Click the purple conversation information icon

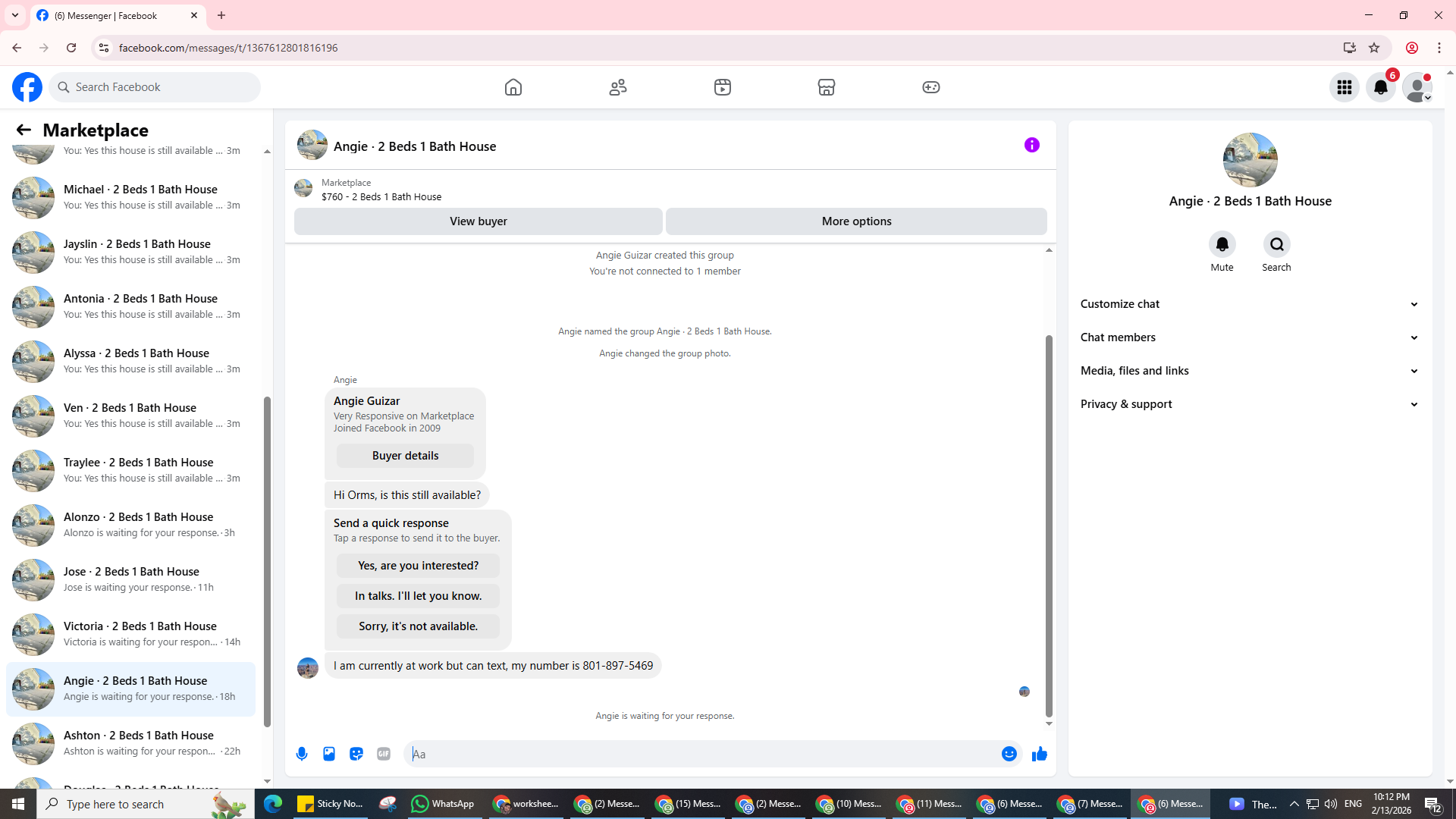point(1031,145)
